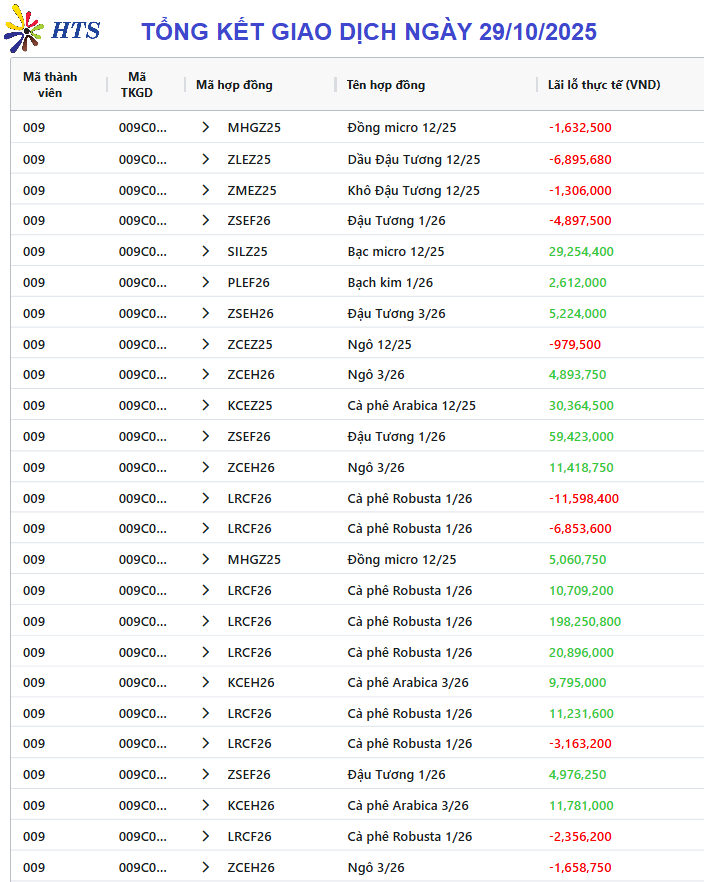Click the Tên hợp đồng column header

coord(386,85)
